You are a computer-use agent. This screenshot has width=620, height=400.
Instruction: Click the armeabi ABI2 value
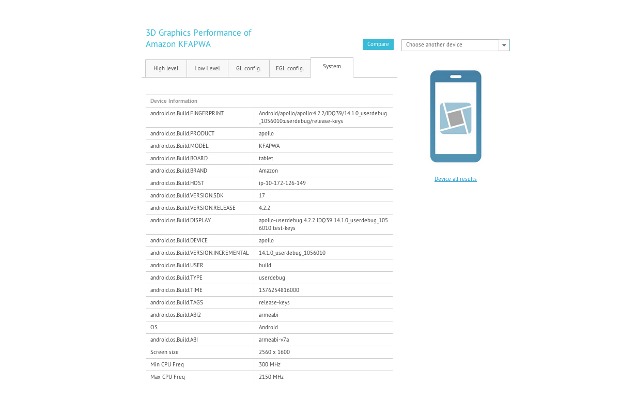pyautogui.click(x=268, y=315)
